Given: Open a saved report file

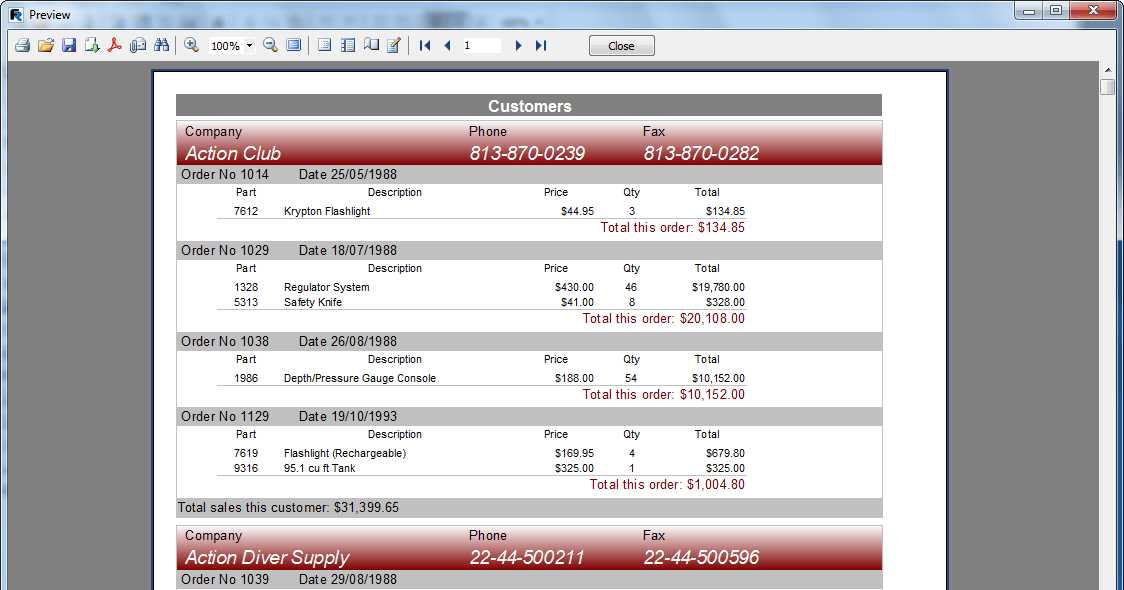Looking at the screenshot, I should [45, 45].
